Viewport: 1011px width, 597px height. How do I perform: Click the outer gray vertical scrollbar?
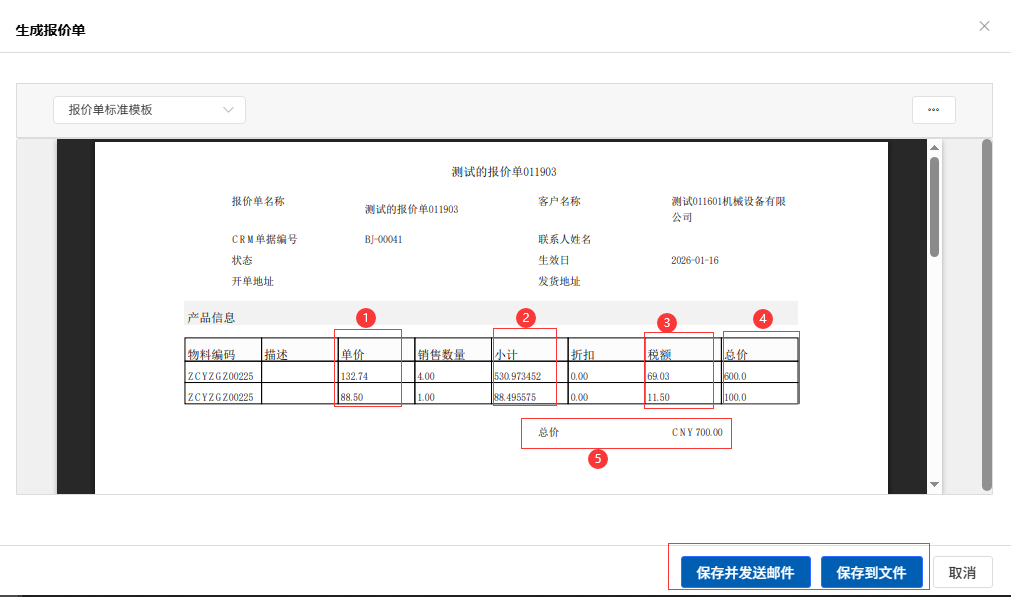click(x=986, y=315)
